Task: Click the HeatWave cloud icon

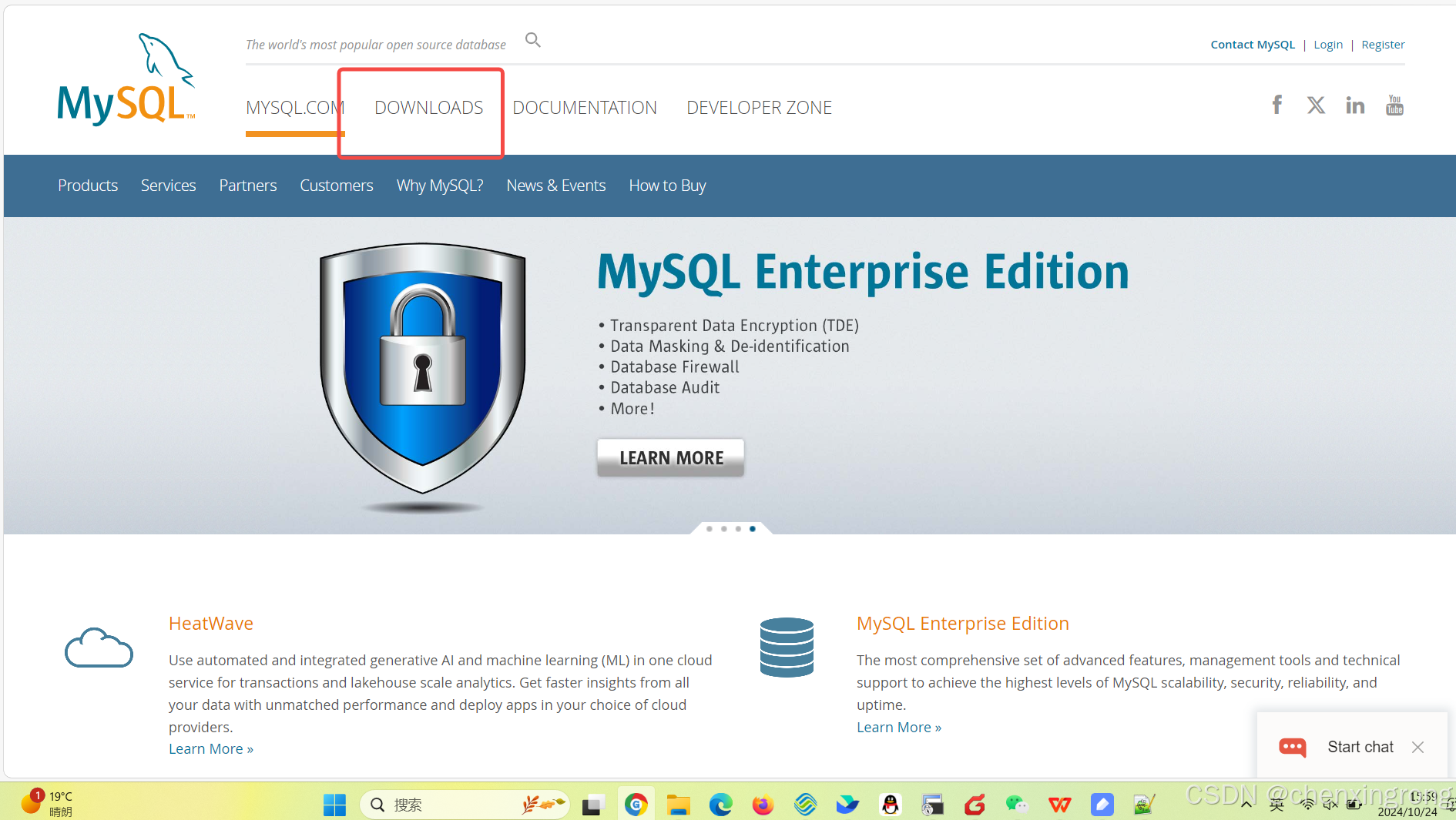Action: [x=99, y=648]
